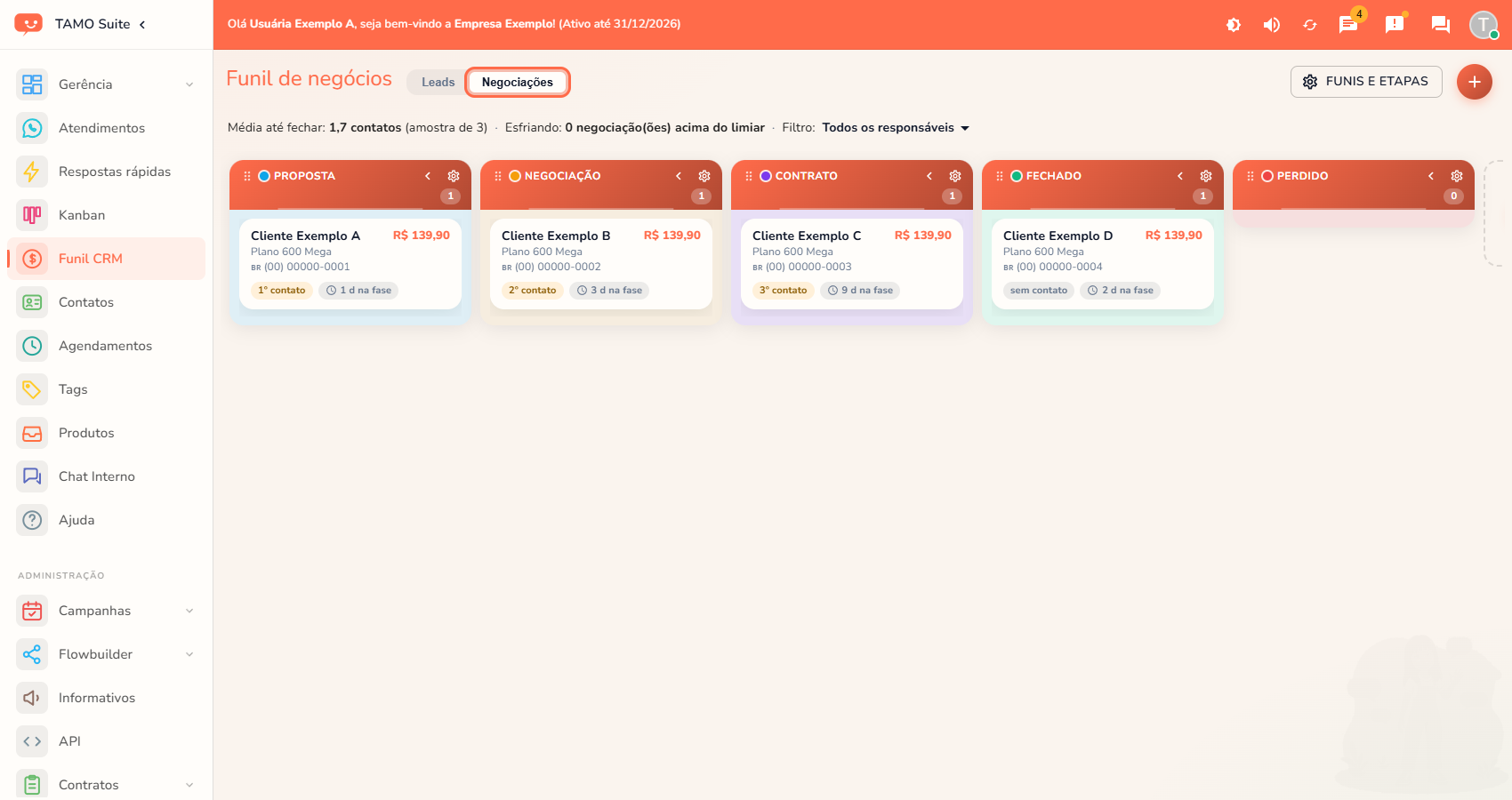The image size is (1512, 800).
Task: Open settings gear on PROPOSTA column
Action: pyautogui.click(x=454, y=176)
